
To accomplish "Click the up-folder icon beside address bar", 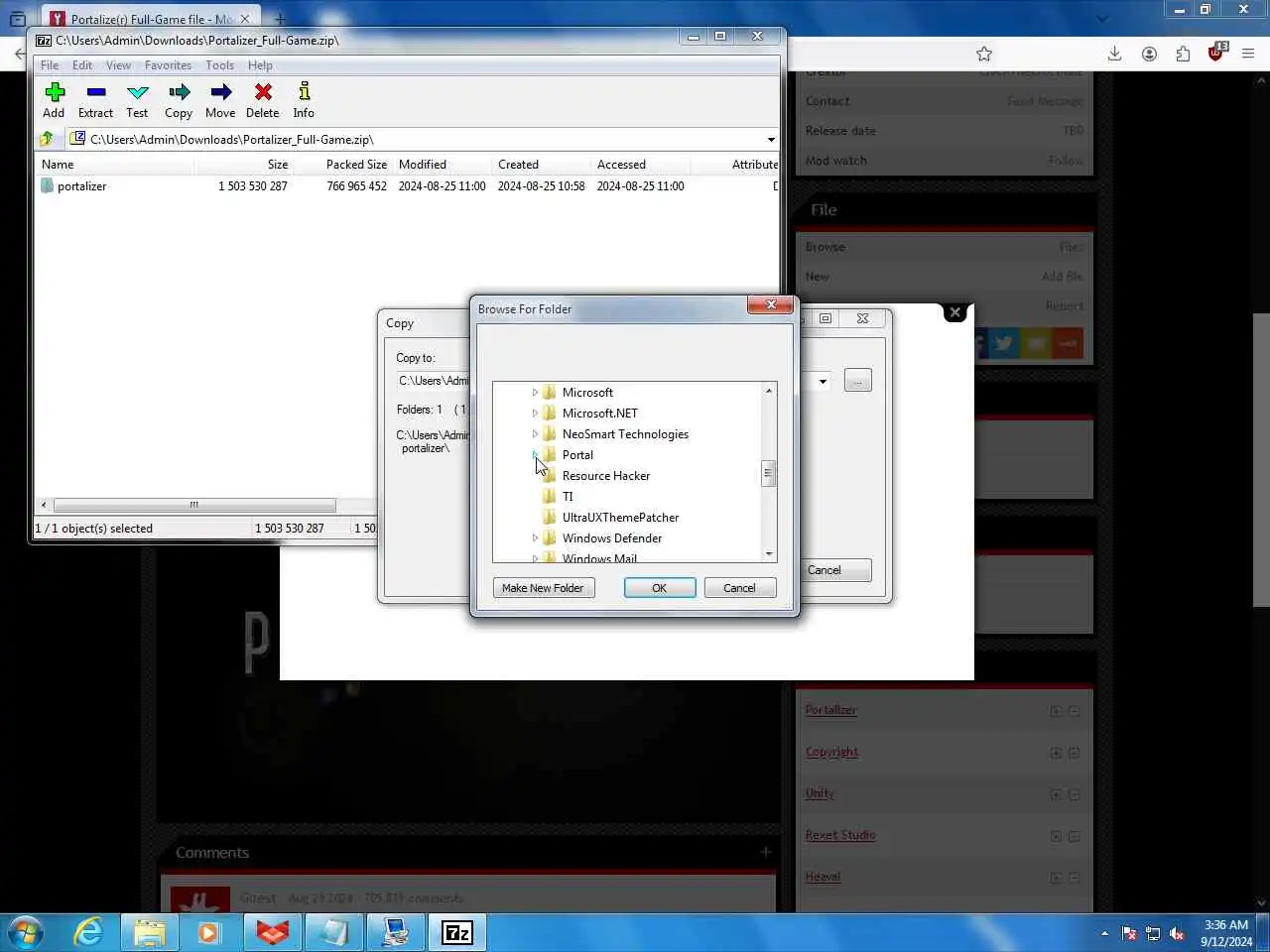I will click(x=47, y=139).
